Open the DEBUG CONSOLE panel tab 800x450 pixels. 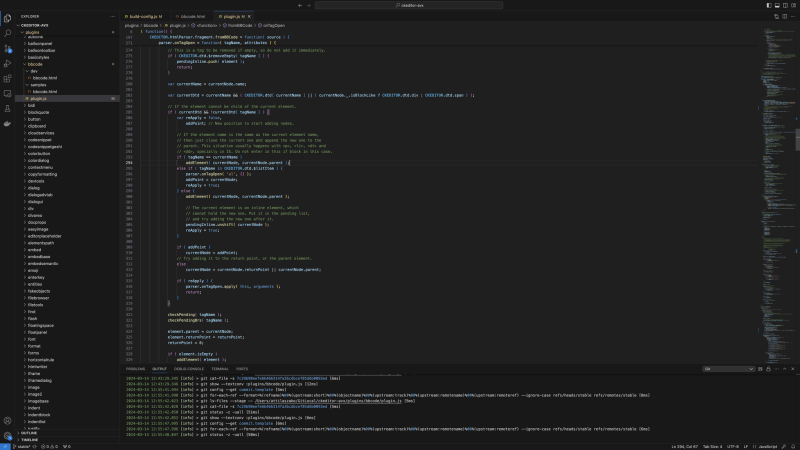(x=189, y=369)
